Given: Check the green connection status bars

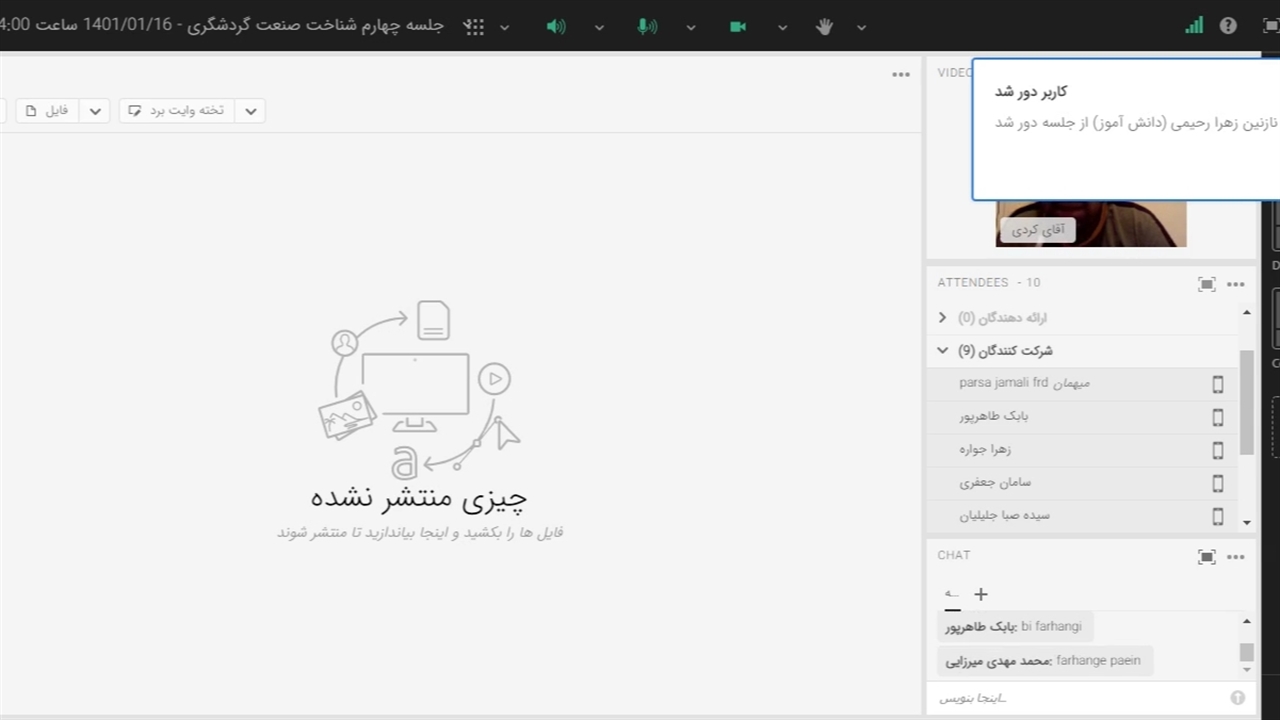Looking at the screenshot, I should pyautogui.click(x=1194, y=26).
